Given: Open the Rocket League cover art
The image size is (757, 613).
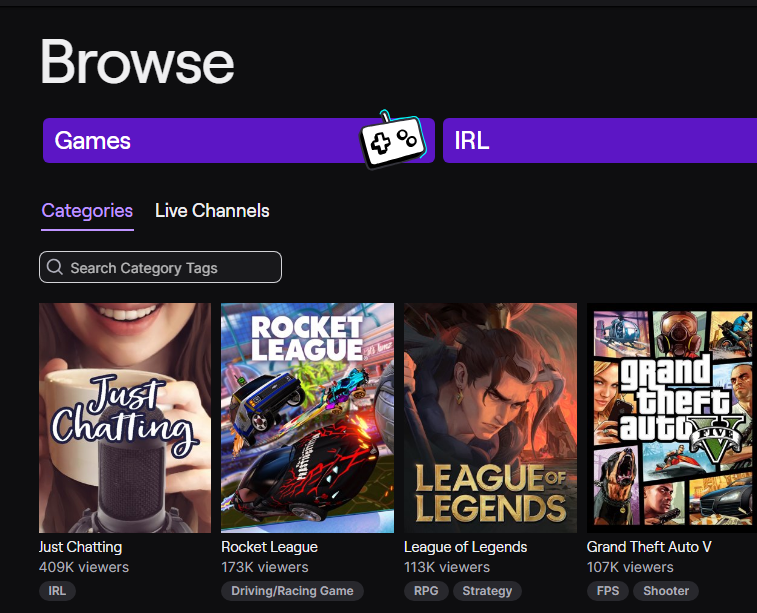Looking at the screenshot, I should [308, 418].
